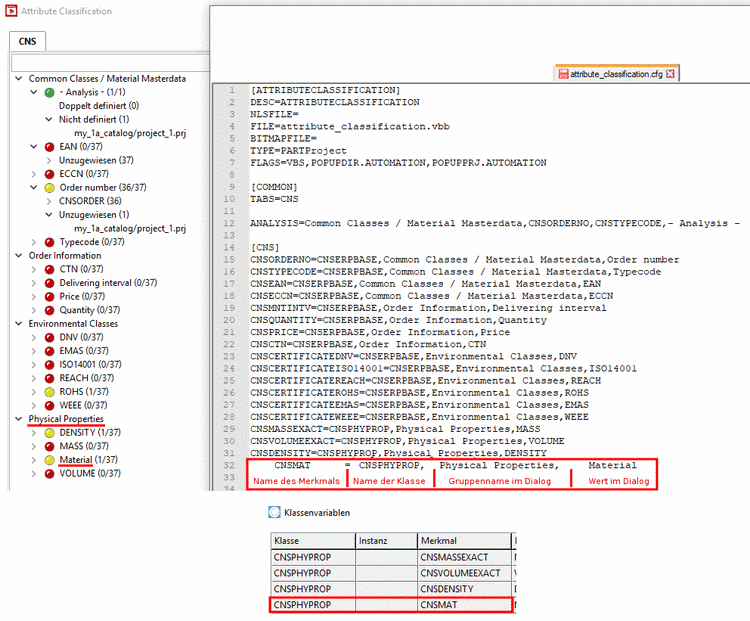750x621 pixels.
Task: Click CNSPHYPROP cell in the CNSMAT row
Action: tap(313, 605)
